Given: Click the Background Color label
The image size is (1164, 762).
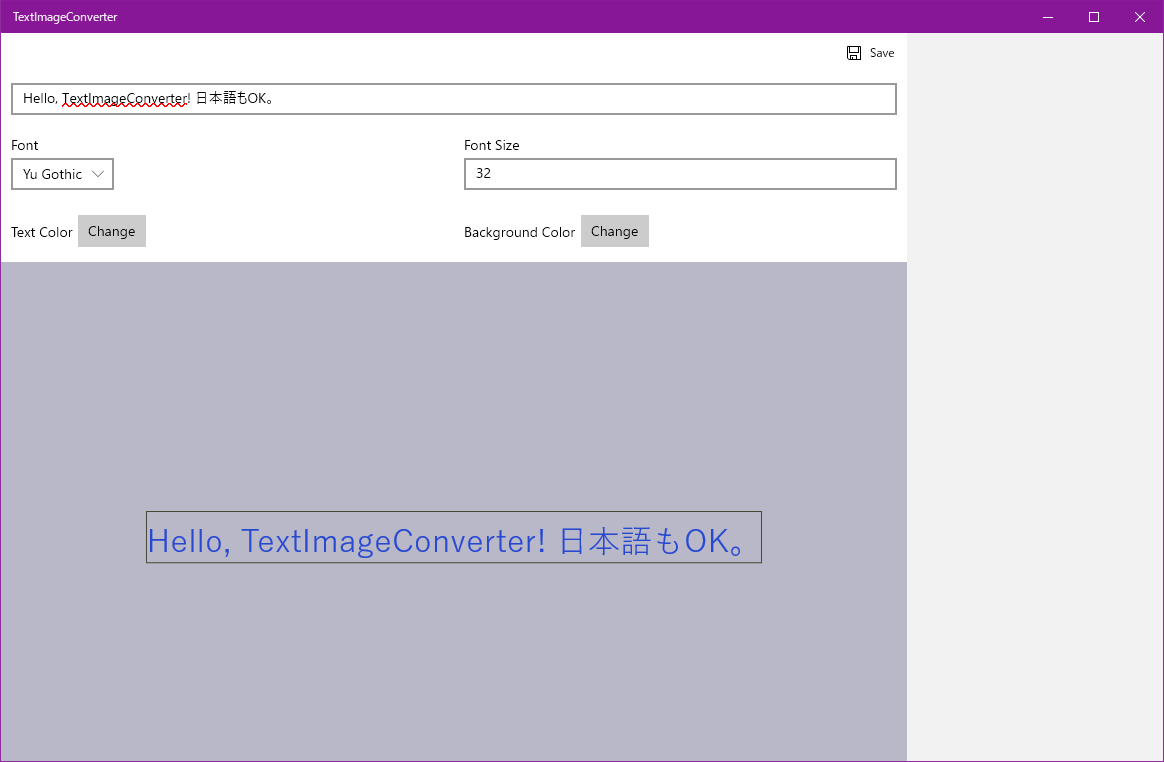Looking at the screenshot, I should click(520, 232).
